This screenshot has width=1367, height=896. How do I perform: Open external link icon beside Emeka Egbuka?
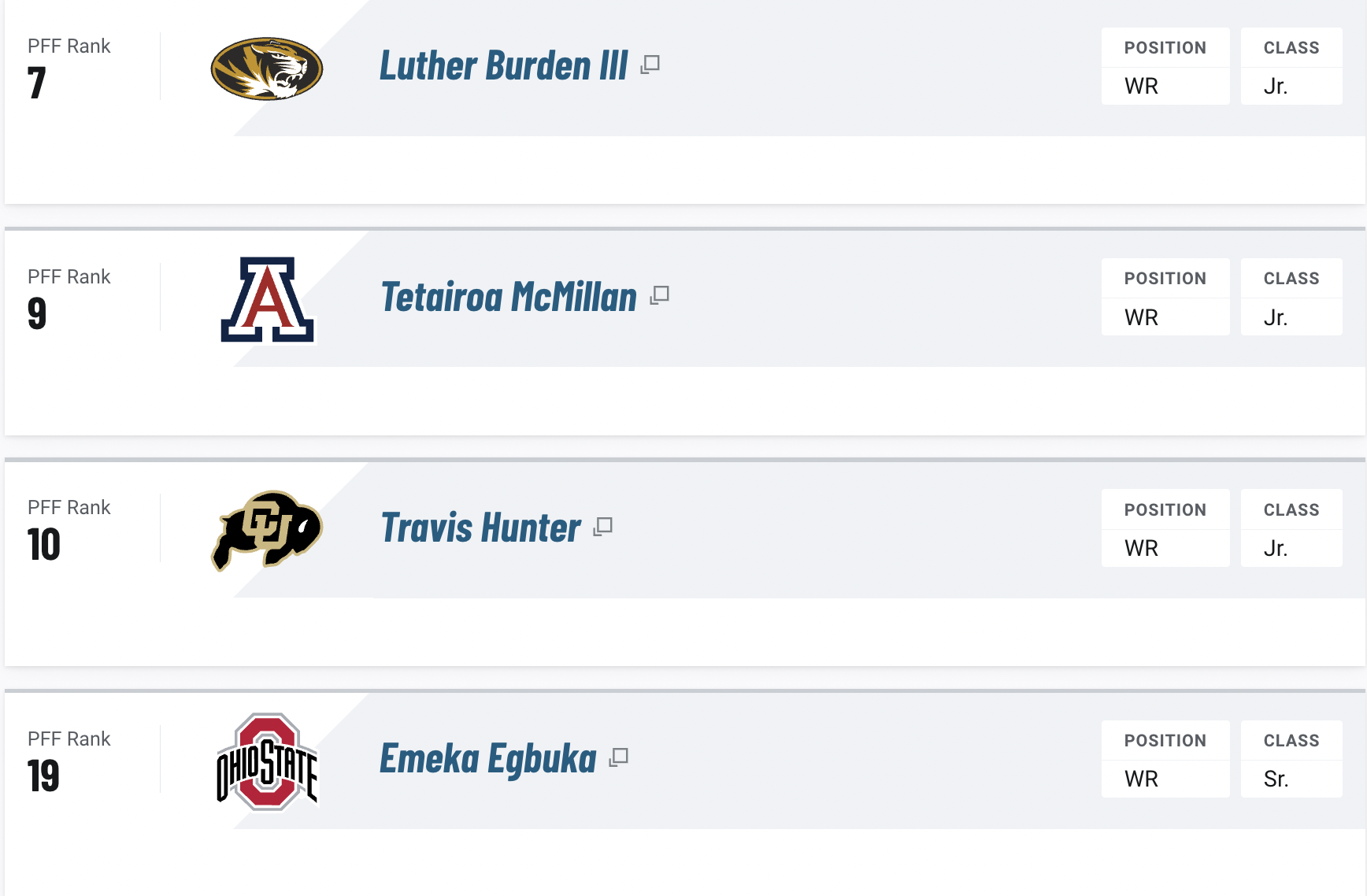[x=619, y=757]
